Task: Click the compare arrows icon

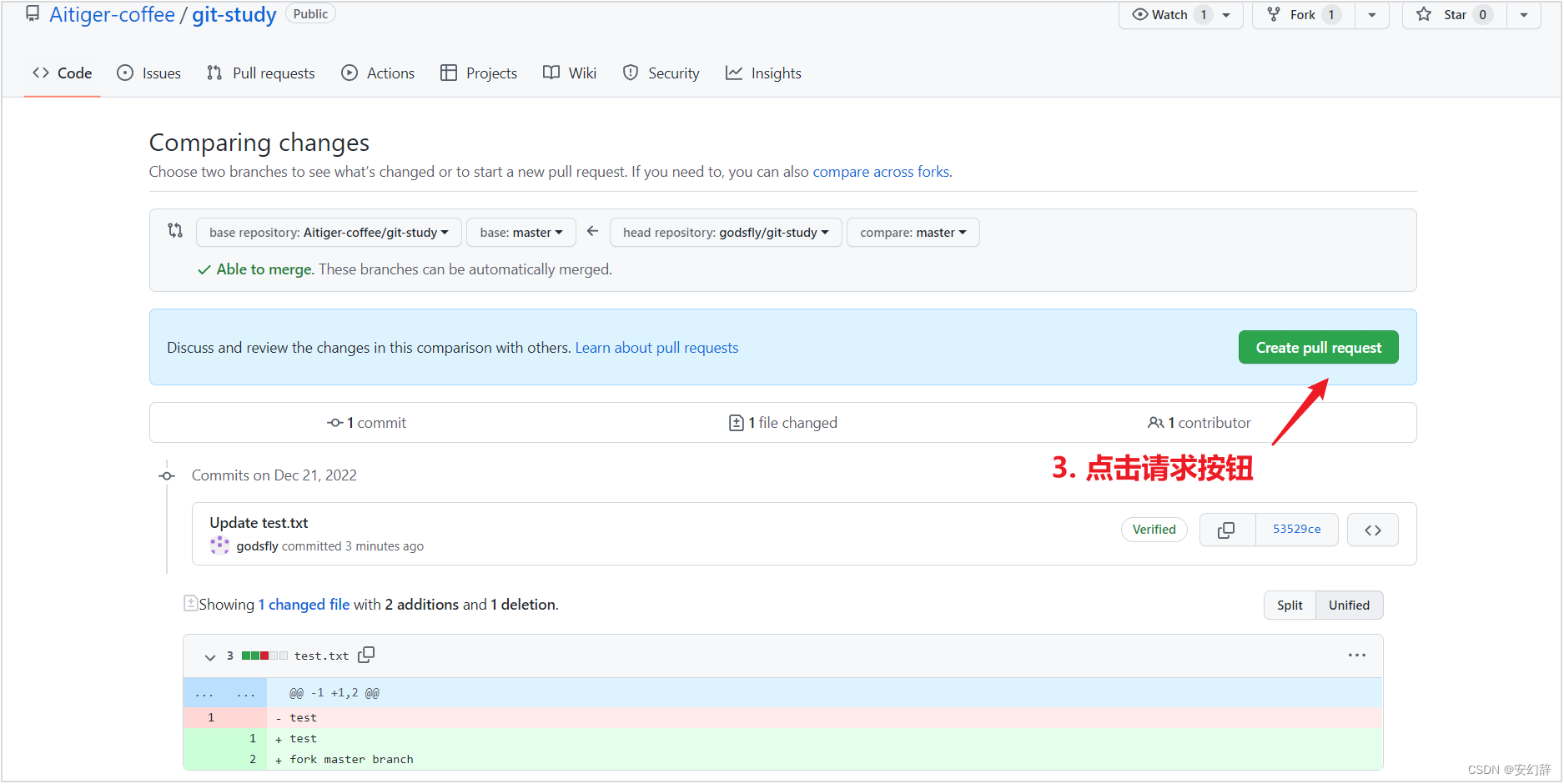Action: click(175, 230)
